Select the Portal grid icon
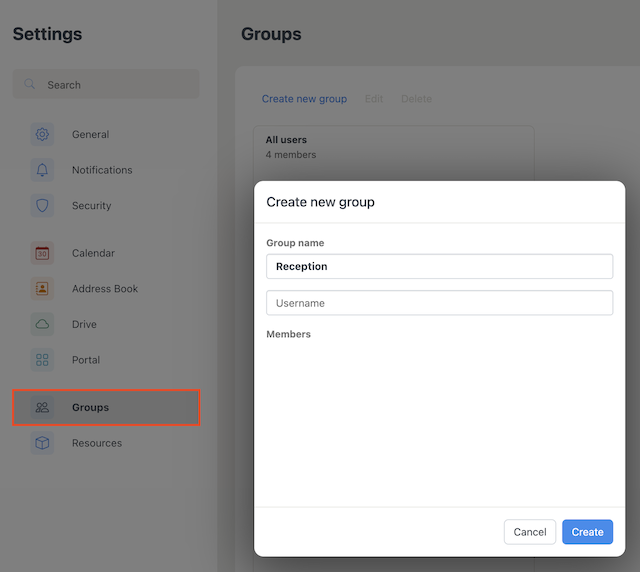Screen dimensions: 640x572 (42, 360)
